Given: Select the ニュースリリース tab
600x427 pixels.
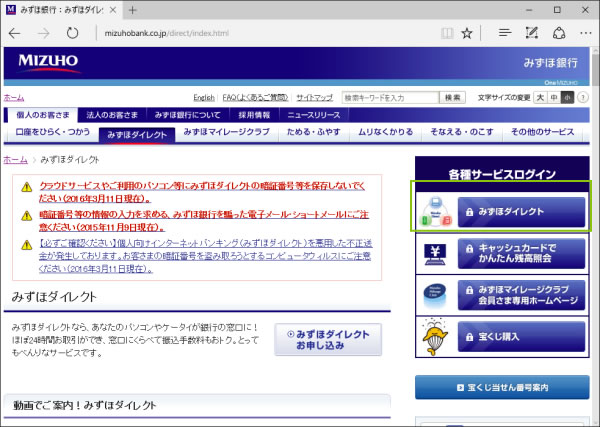Looking at the screenshot, I should (314, 115).
